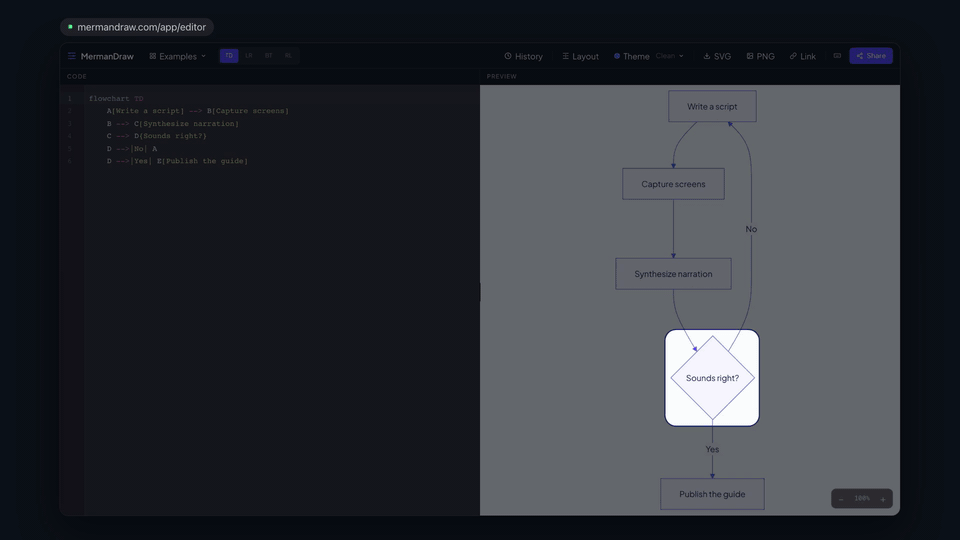
Task: Switch flow direction to RL
Action: click(x=288, y=56)
